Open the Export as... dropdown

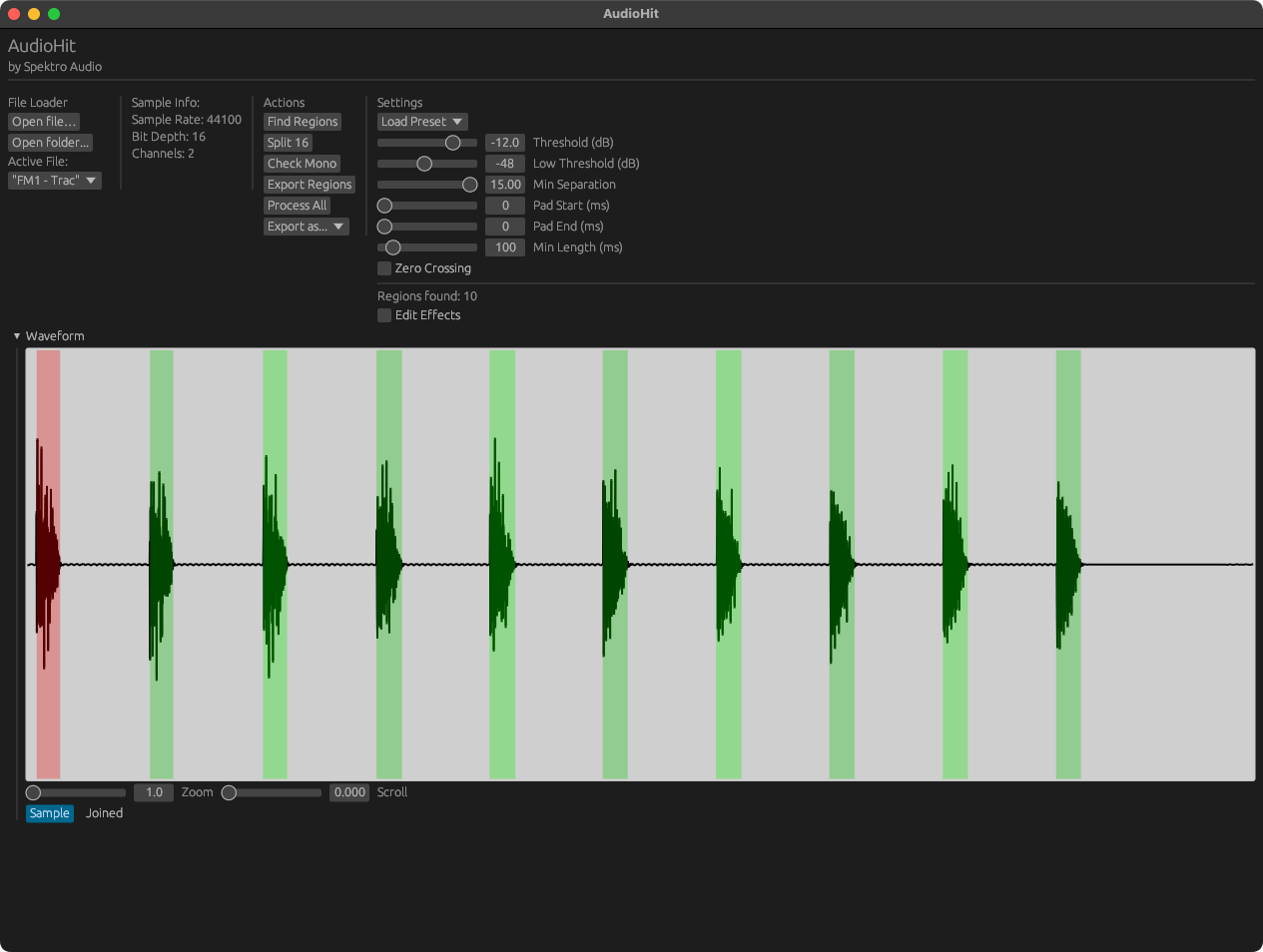tap(307, 227)
